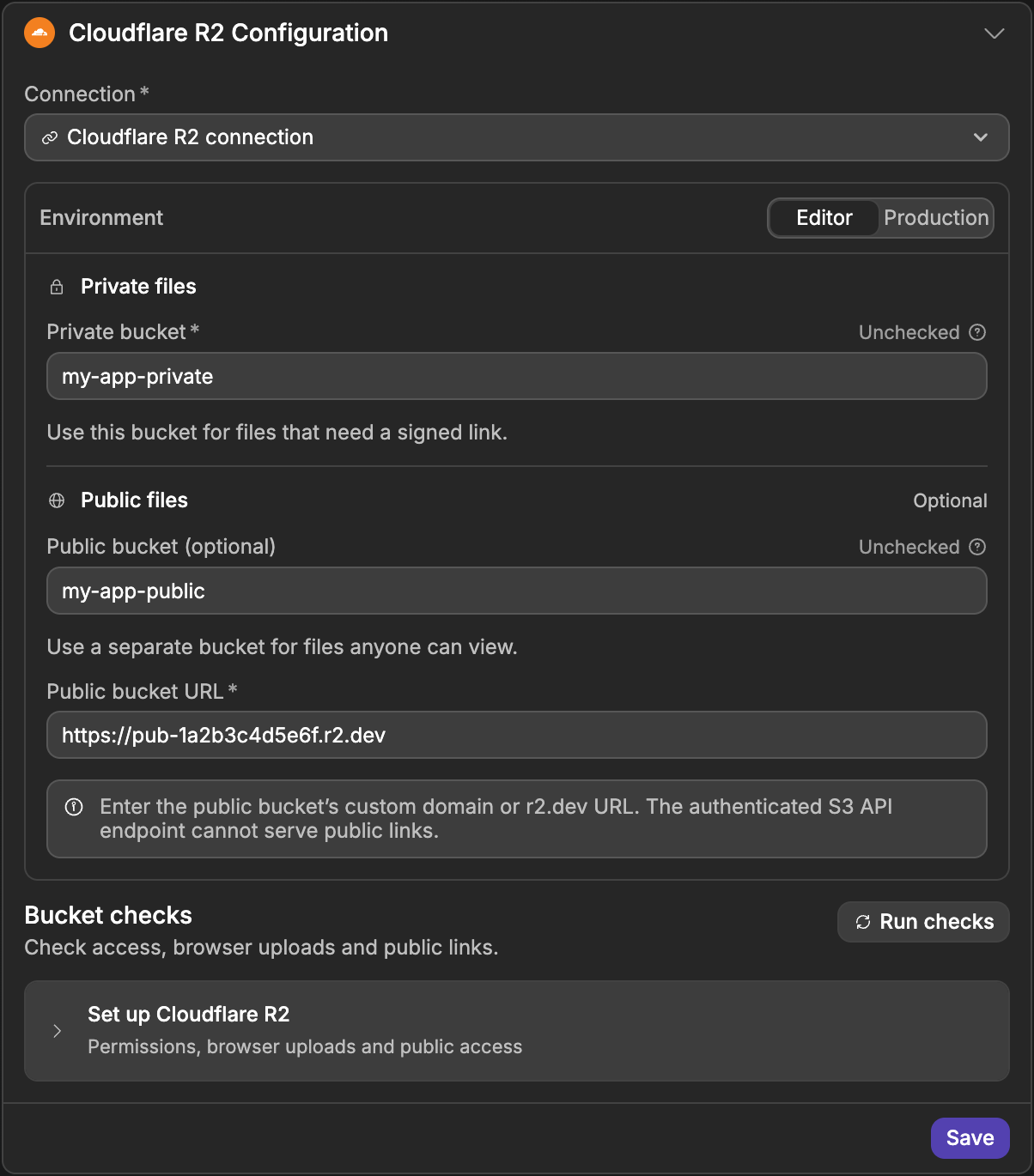The image size is (1034, 1176).
Task: Click the orange Cloudflare logo icon
Action: click(40, 33)
